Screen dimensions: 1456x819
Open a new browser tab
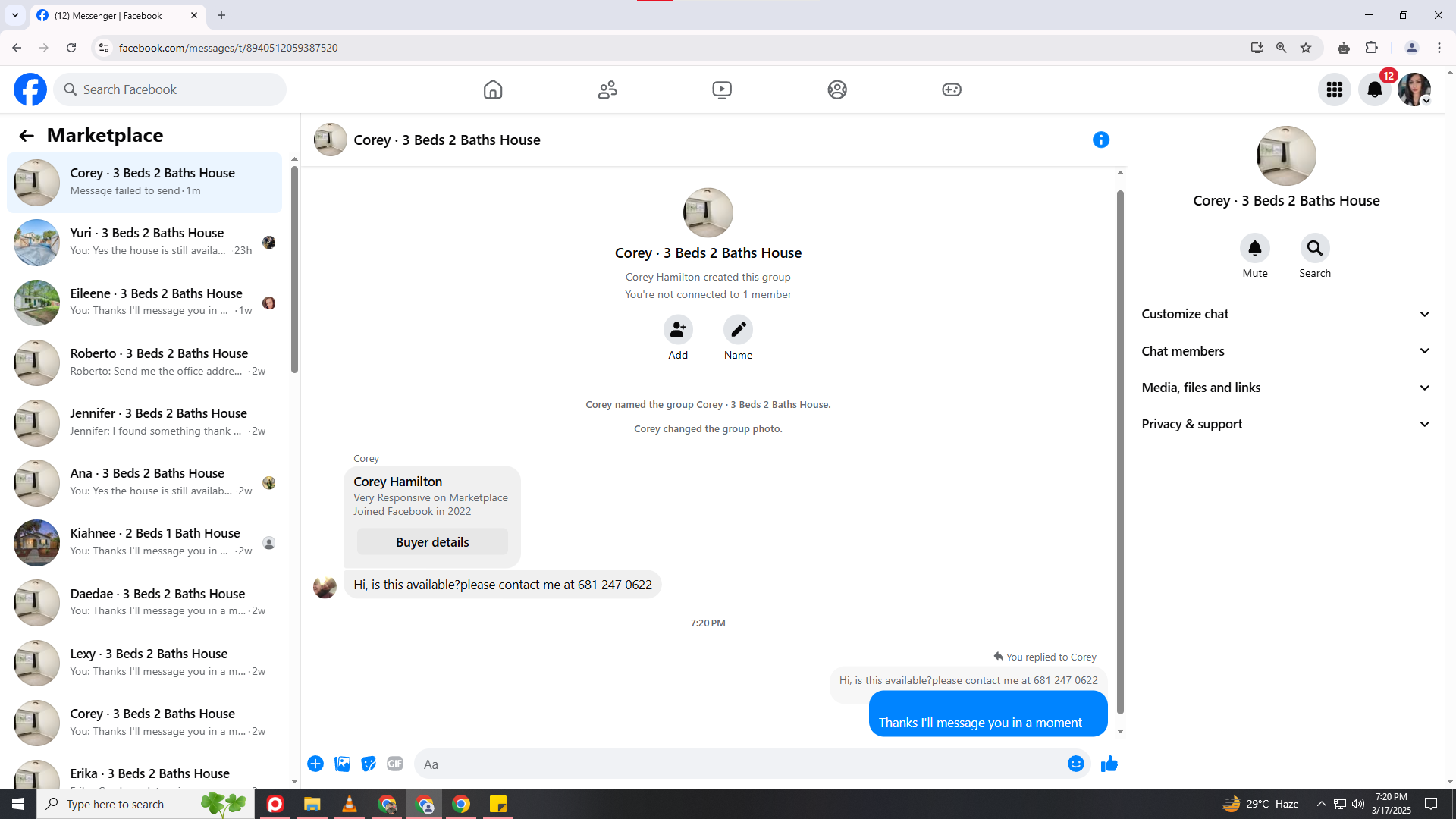coord(221,15)
